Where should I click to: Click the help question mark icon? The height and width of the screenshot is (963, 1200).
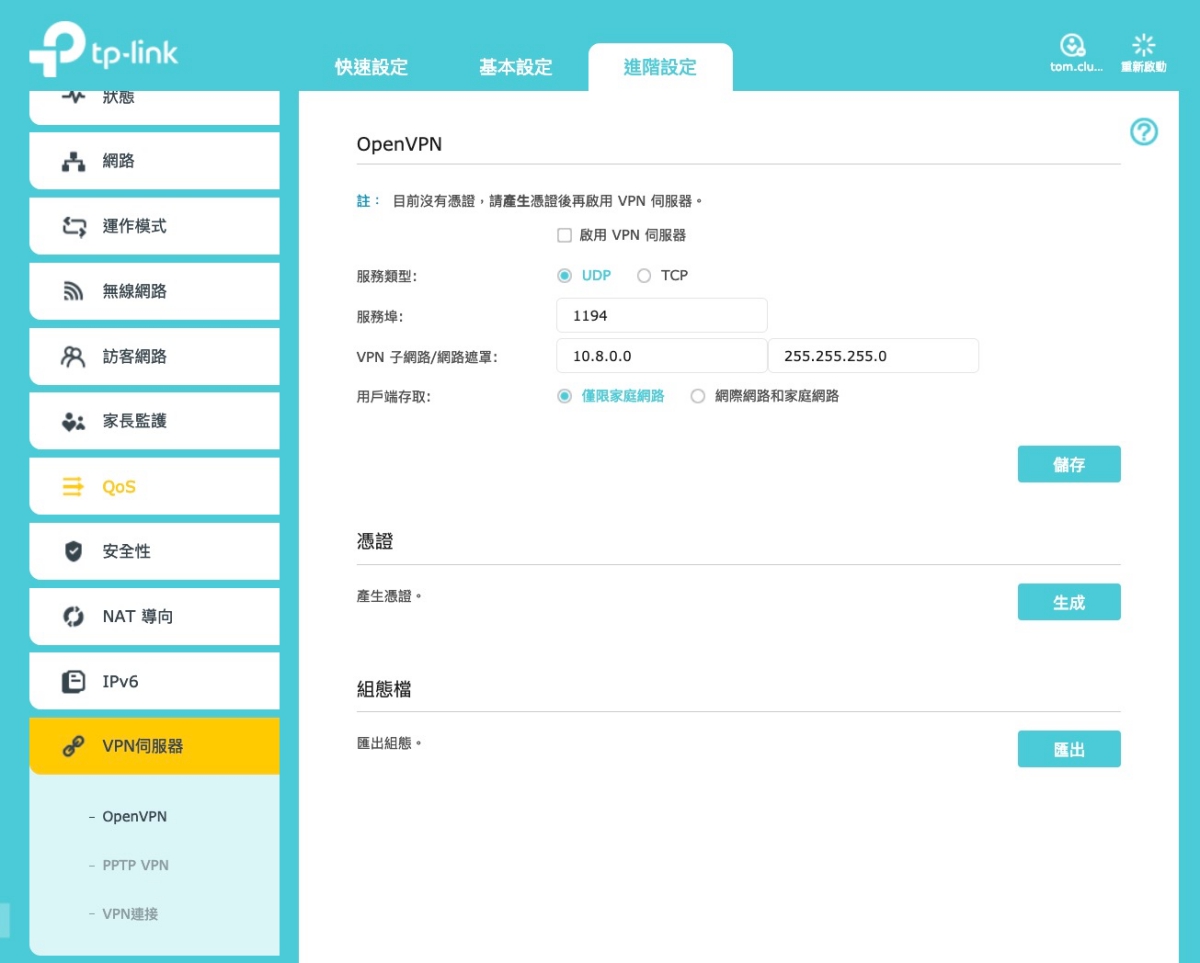[1143, 132]
